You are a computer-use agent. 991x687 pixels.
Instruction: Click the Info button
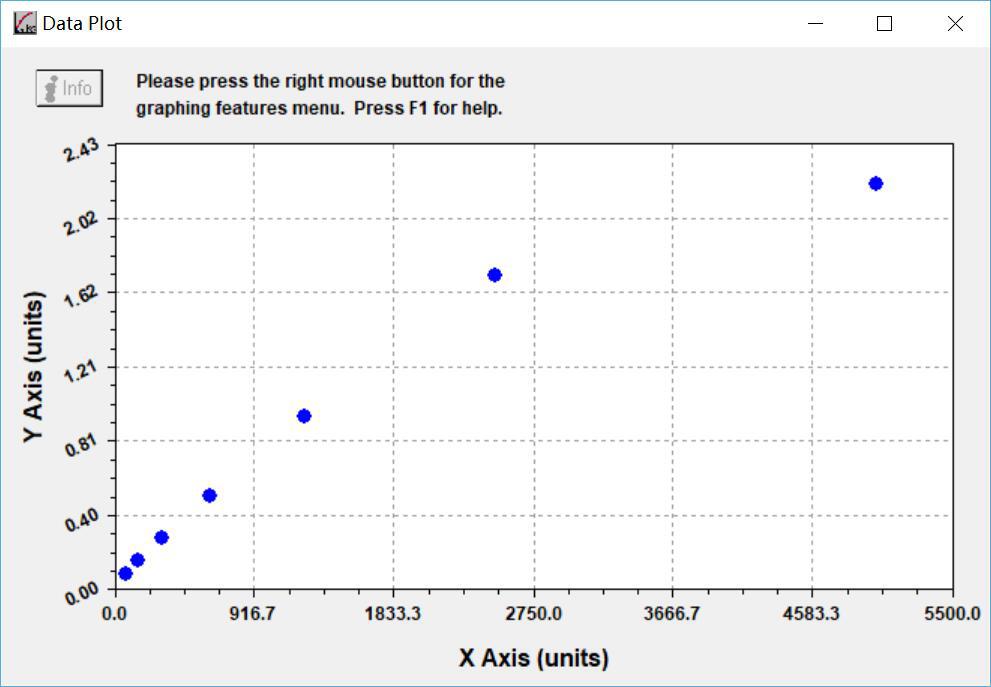tap(68, 88)
